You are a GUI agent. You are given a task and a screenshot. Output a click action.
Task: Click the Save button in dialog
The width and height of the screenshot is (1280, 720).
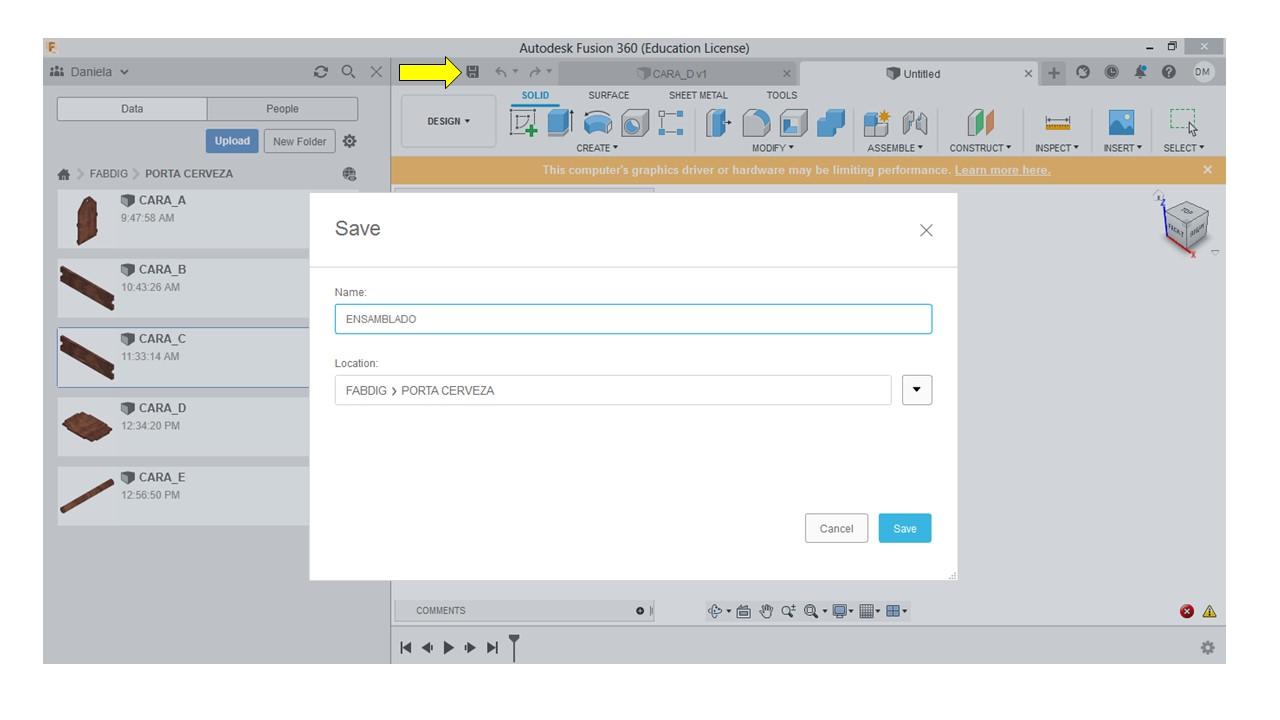coord(905,528)
